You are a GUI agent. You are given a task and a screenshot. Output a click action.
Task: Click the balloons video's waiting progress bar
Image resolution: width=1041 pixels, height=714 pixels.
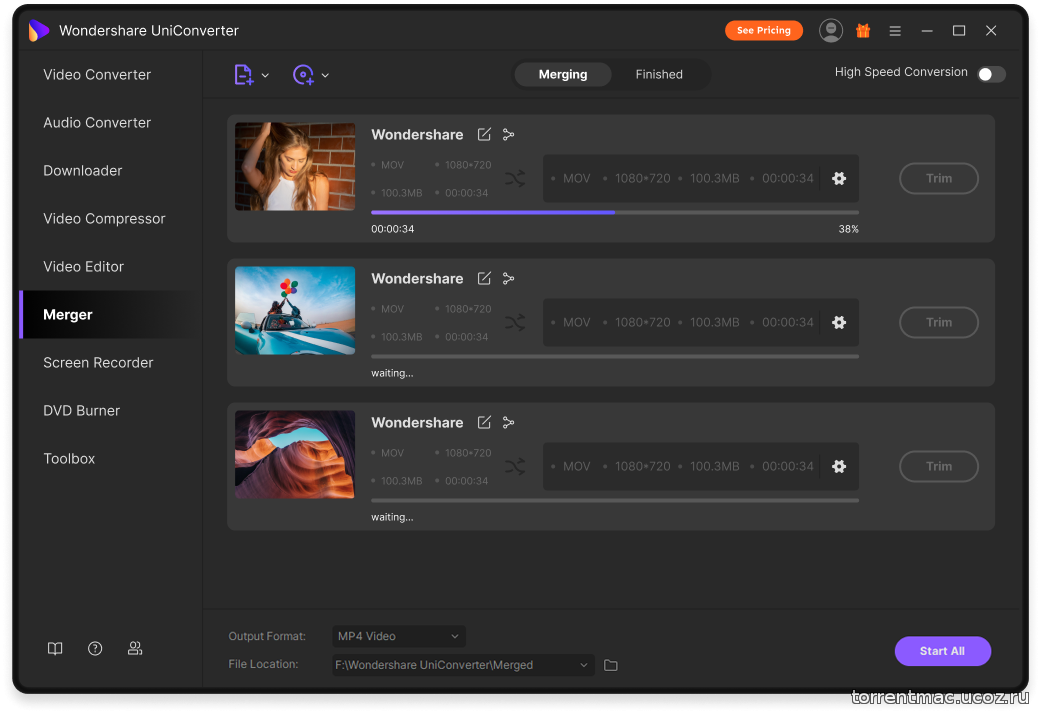tap(615, 357)
